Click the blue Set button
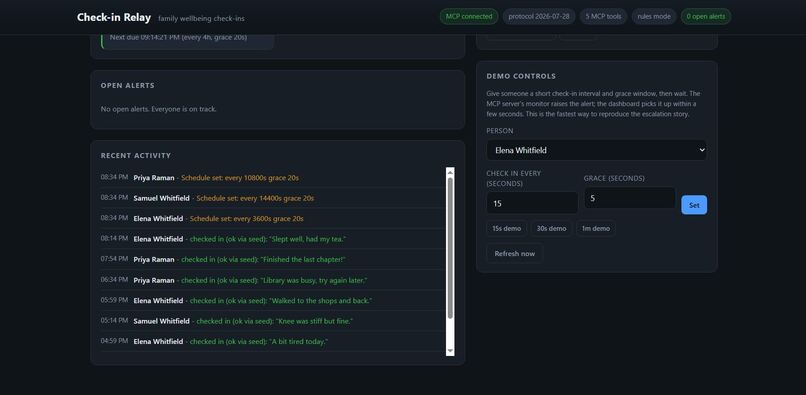 (694, 205)
